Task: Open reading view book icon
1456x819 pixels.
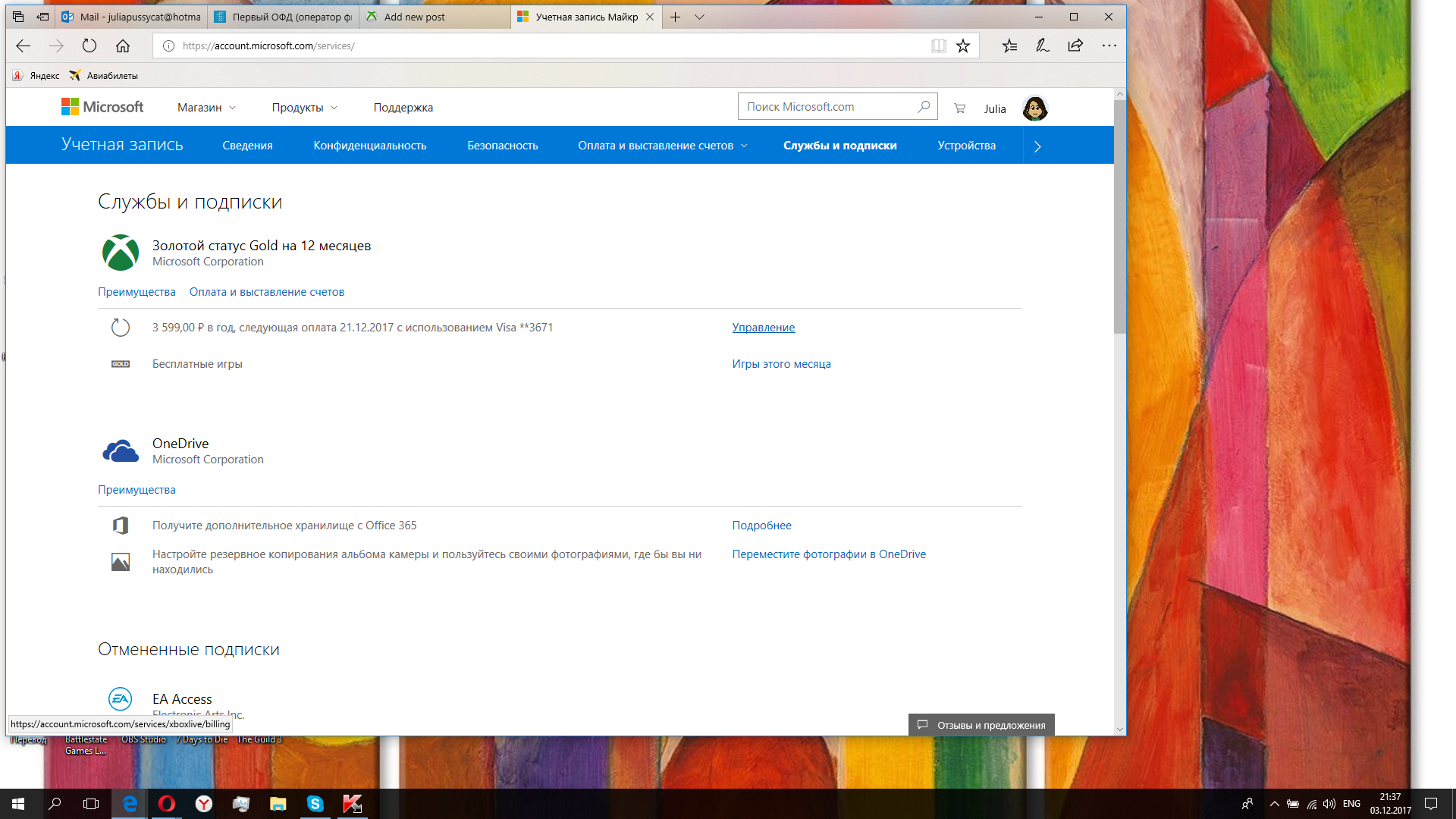Action: click(x=939, y=46)
